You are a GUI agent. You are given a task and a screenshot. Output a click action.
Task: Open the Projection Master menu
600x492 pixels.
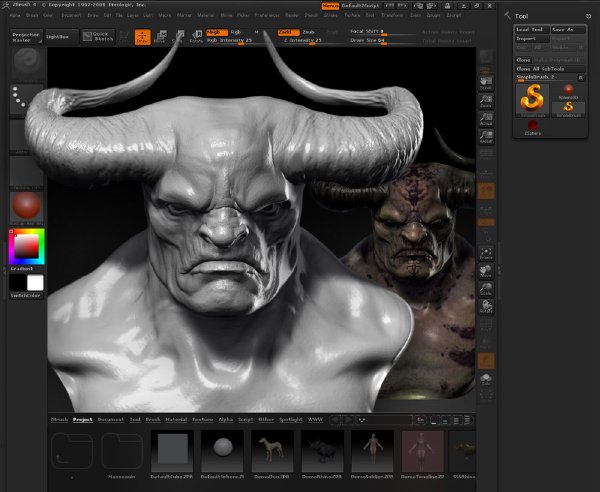click(x=26, y=37)
